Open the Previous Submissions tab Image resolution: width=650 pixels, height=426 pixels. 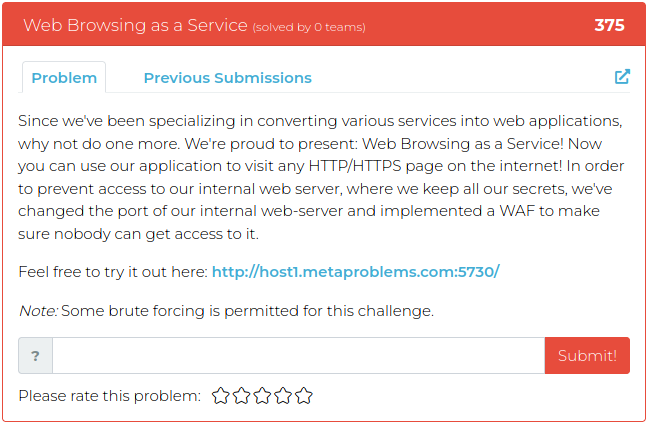click(227, 78)
